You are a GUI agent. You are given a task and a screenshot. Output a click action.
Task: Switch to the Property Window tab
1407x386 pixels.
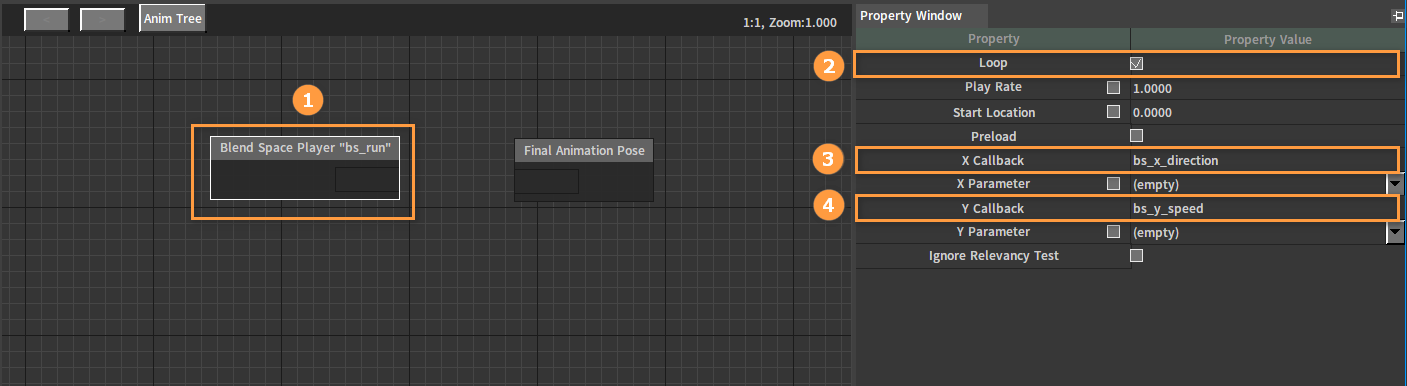point(911,15)
